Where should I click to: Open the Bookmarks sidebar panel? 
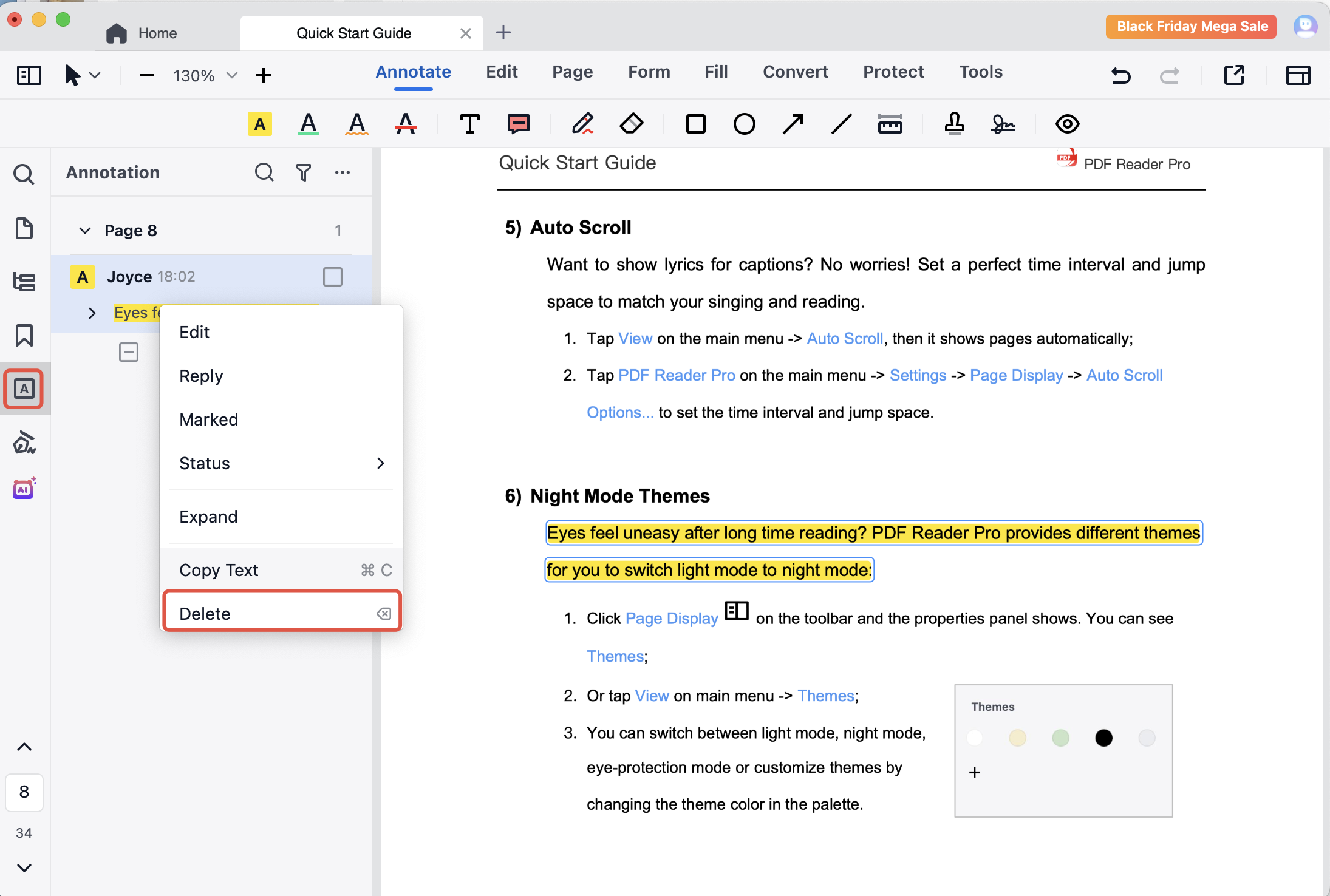(24, 335)
